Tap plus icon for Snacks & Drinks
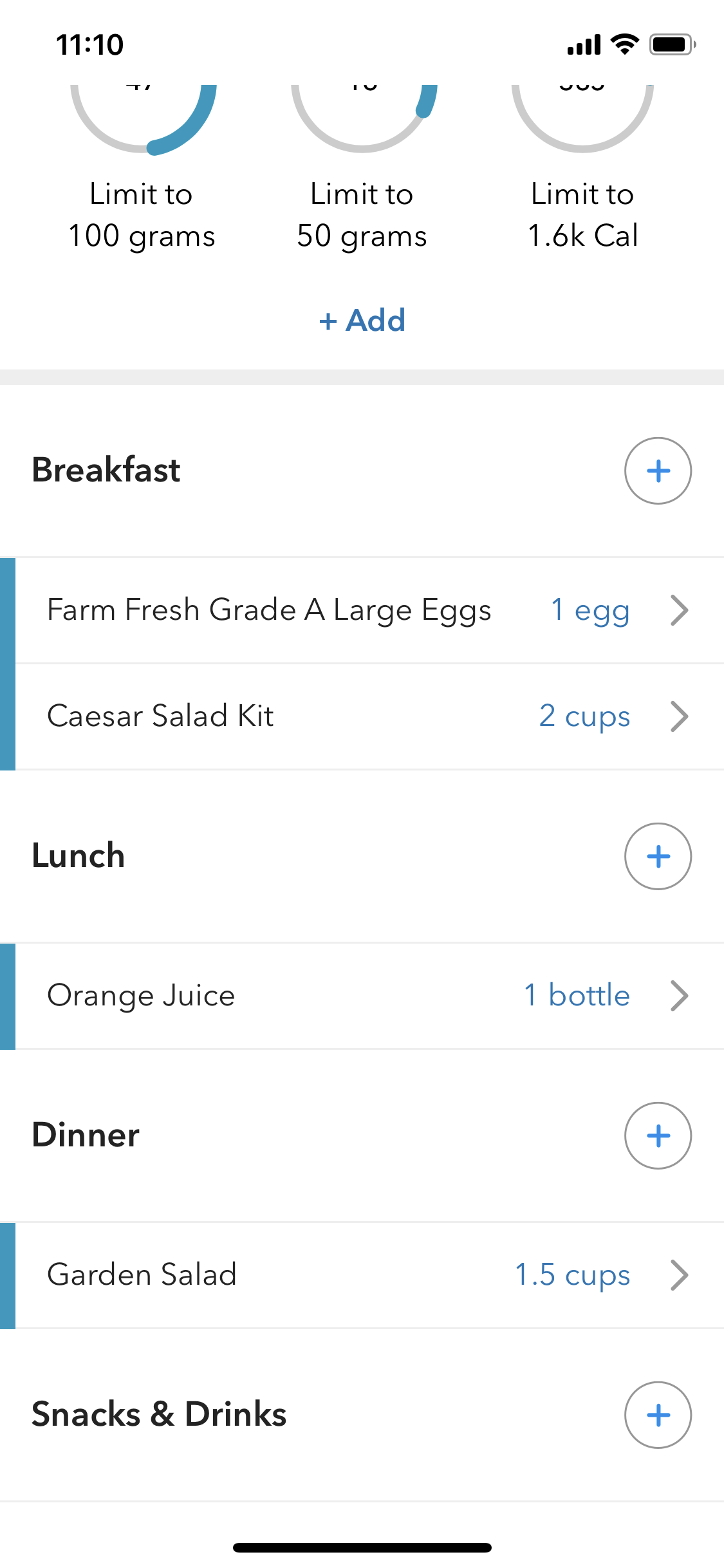724x1568 pixels. (658, 1415)
